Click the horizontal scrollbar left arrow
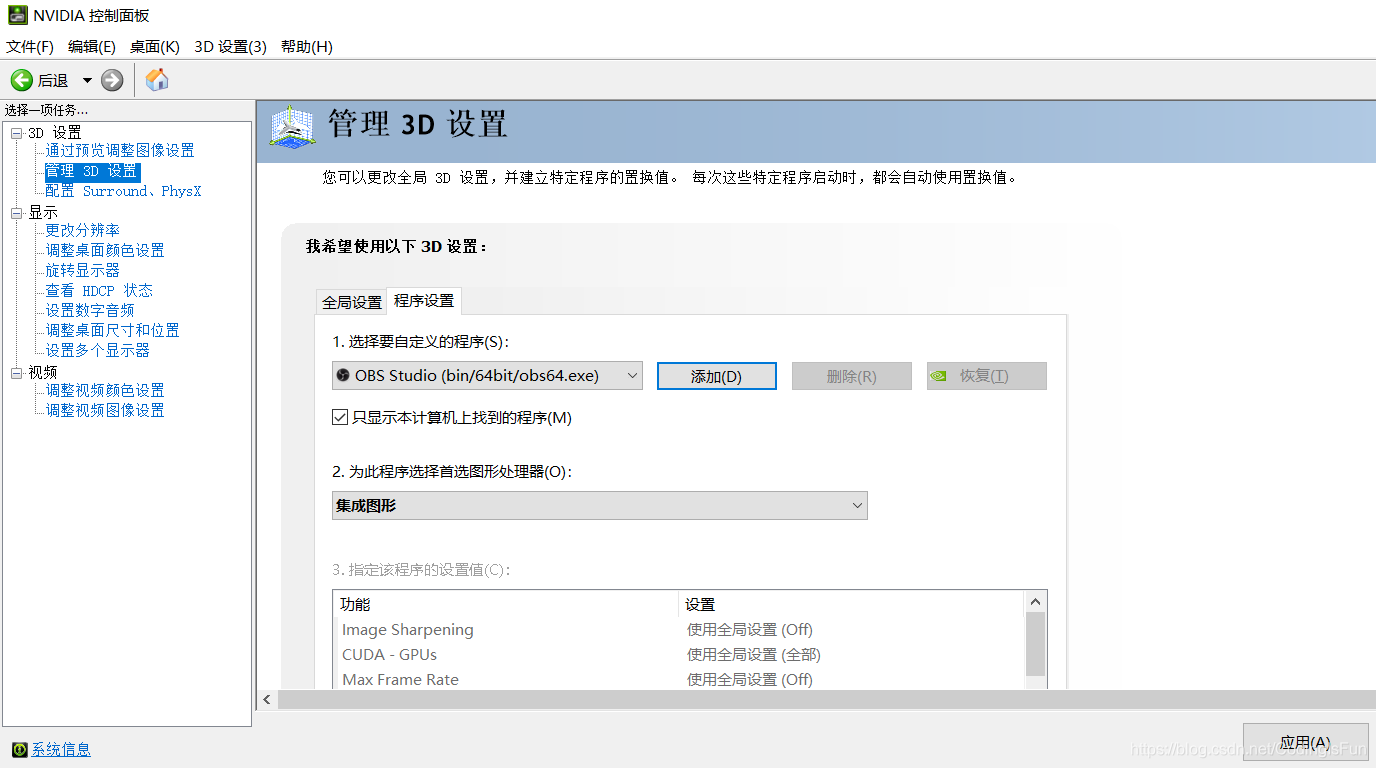The width and height of the screenshot is (1376, 768). pos(267,700)
